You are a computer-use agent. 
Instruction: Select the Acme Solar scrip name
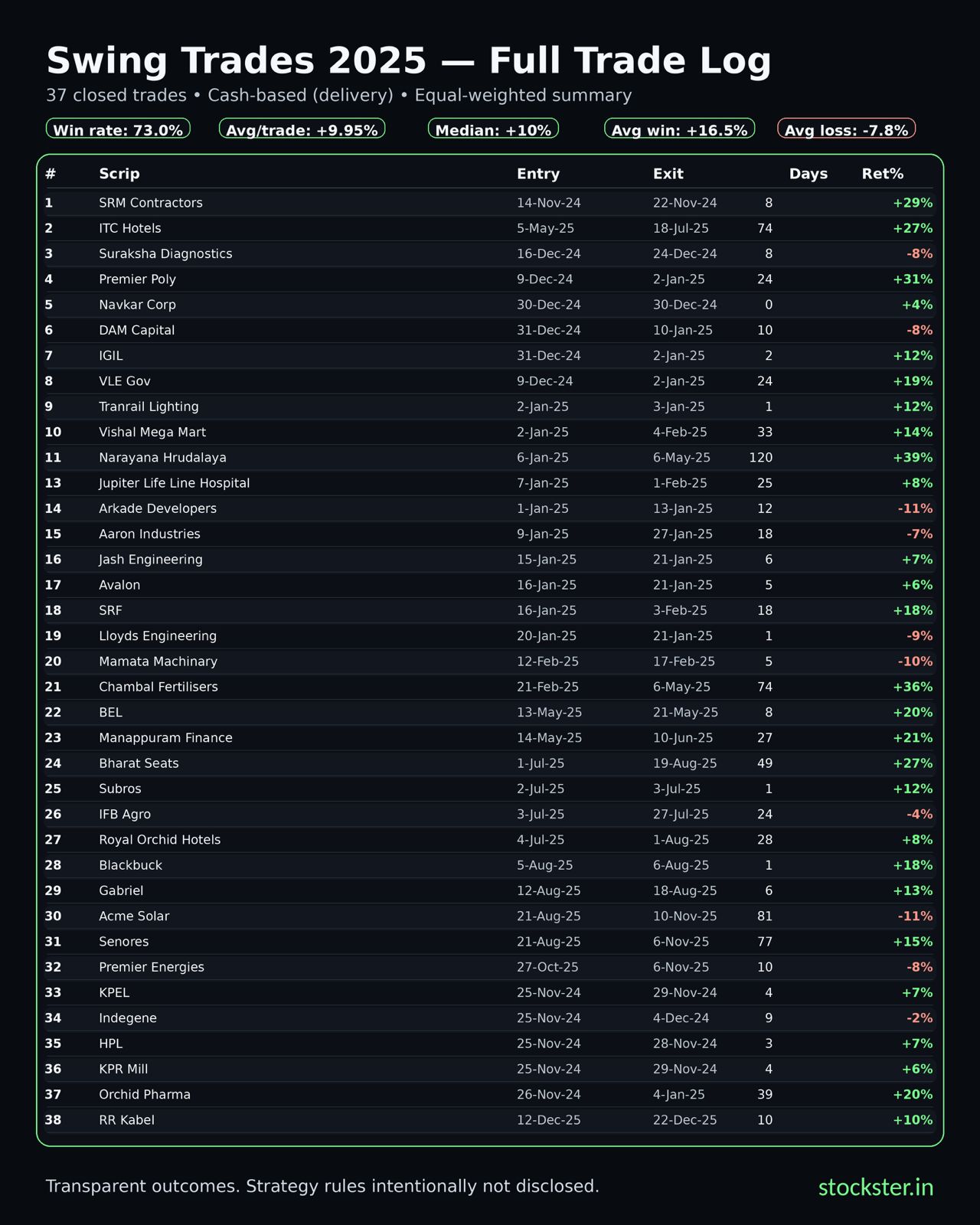pos(134,916)
